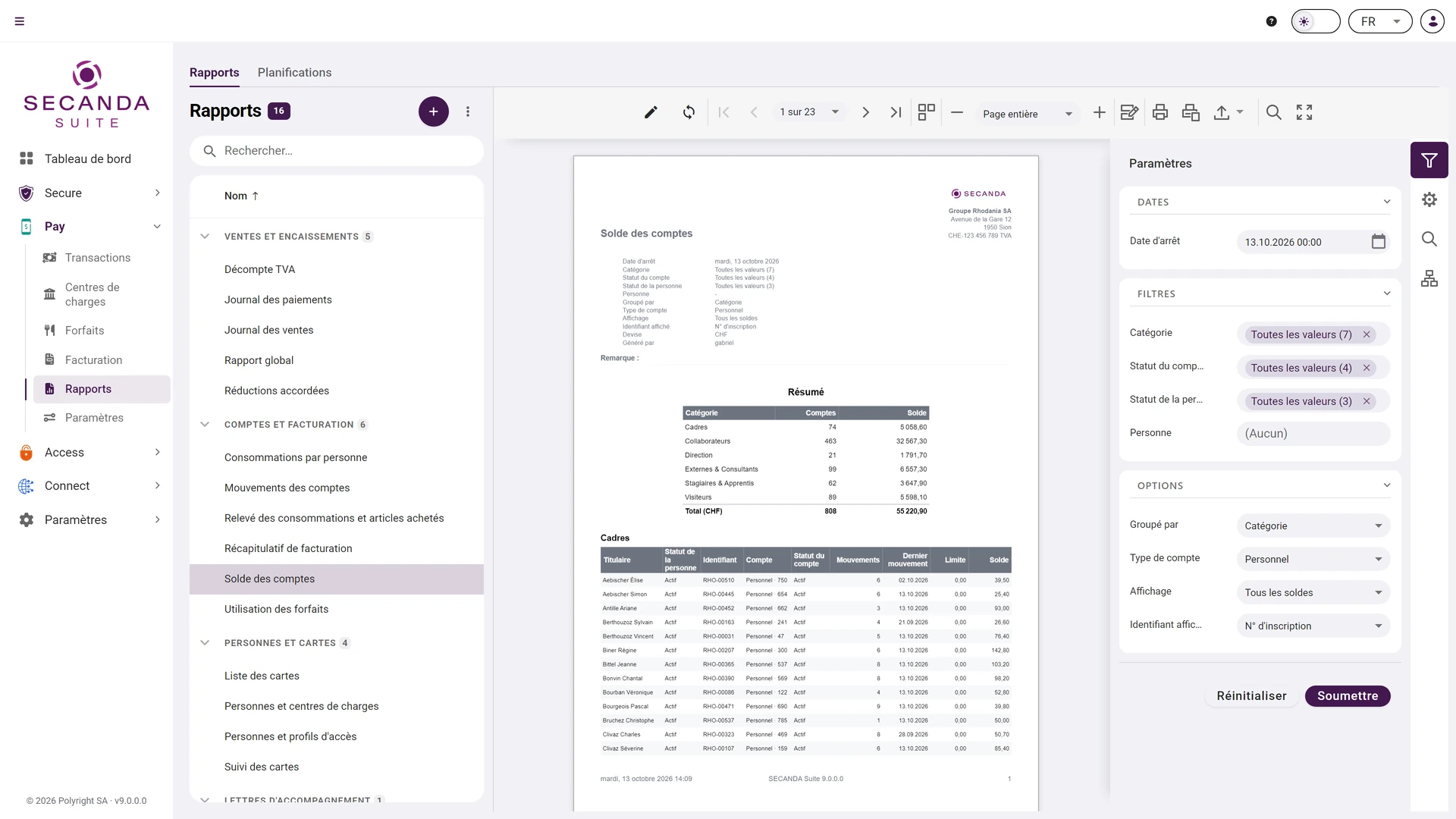Collapse the DATES parameters section
The height and width of the screenshot is (819, 1456).
click(1387, 202)
